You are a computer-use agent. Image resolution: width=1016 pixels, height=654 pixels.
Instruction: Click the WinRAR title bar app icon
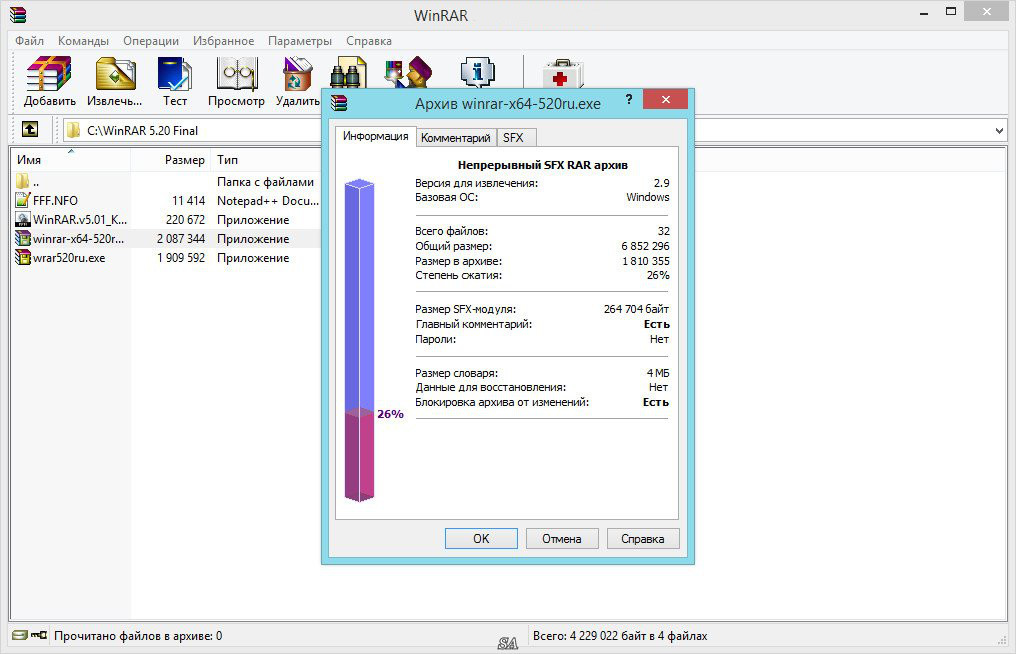pyautogui.click(x=18, y=14)
